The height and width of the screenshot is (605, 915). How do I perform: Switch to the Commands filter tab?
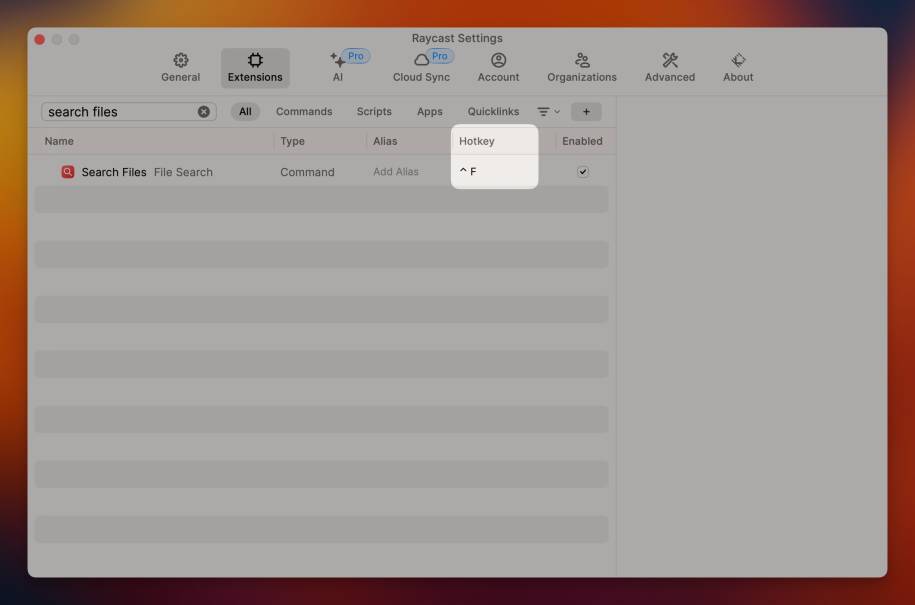pos(304,111)
